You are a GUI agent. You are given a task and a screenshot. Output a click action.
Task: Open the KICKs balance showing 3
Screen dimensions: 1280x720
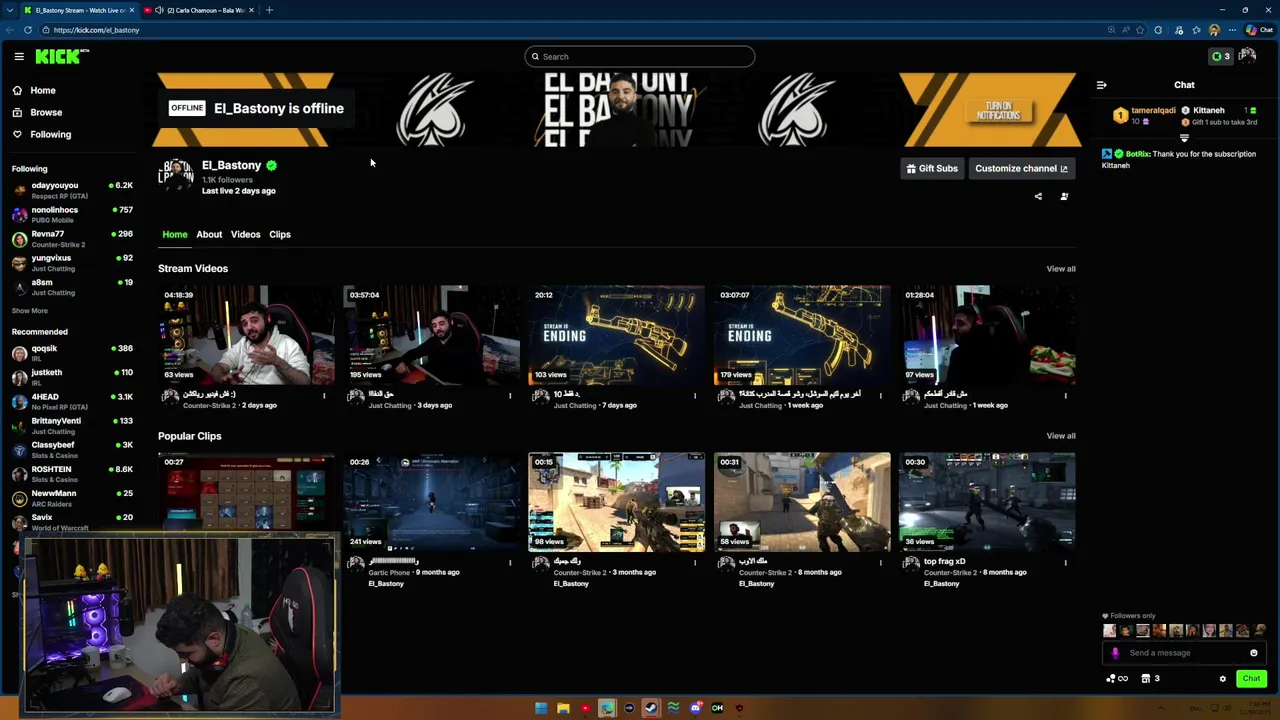(1221, 56)
